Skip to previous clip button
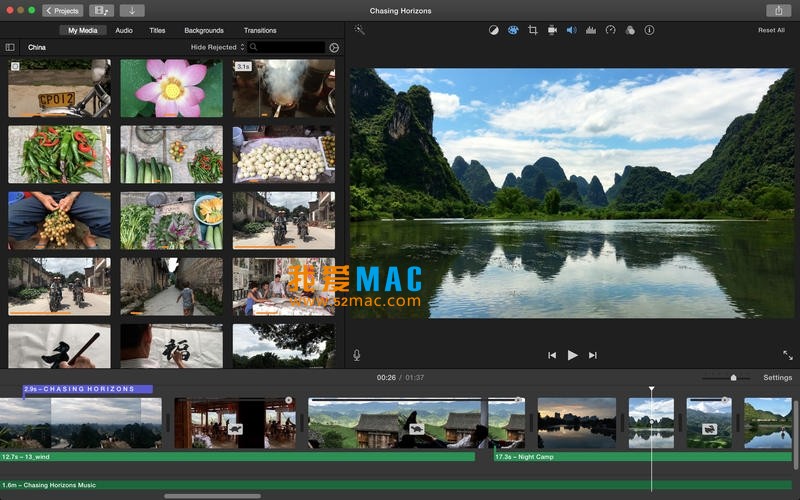This screenshot has width=800, height=500. tap(552, 355)
